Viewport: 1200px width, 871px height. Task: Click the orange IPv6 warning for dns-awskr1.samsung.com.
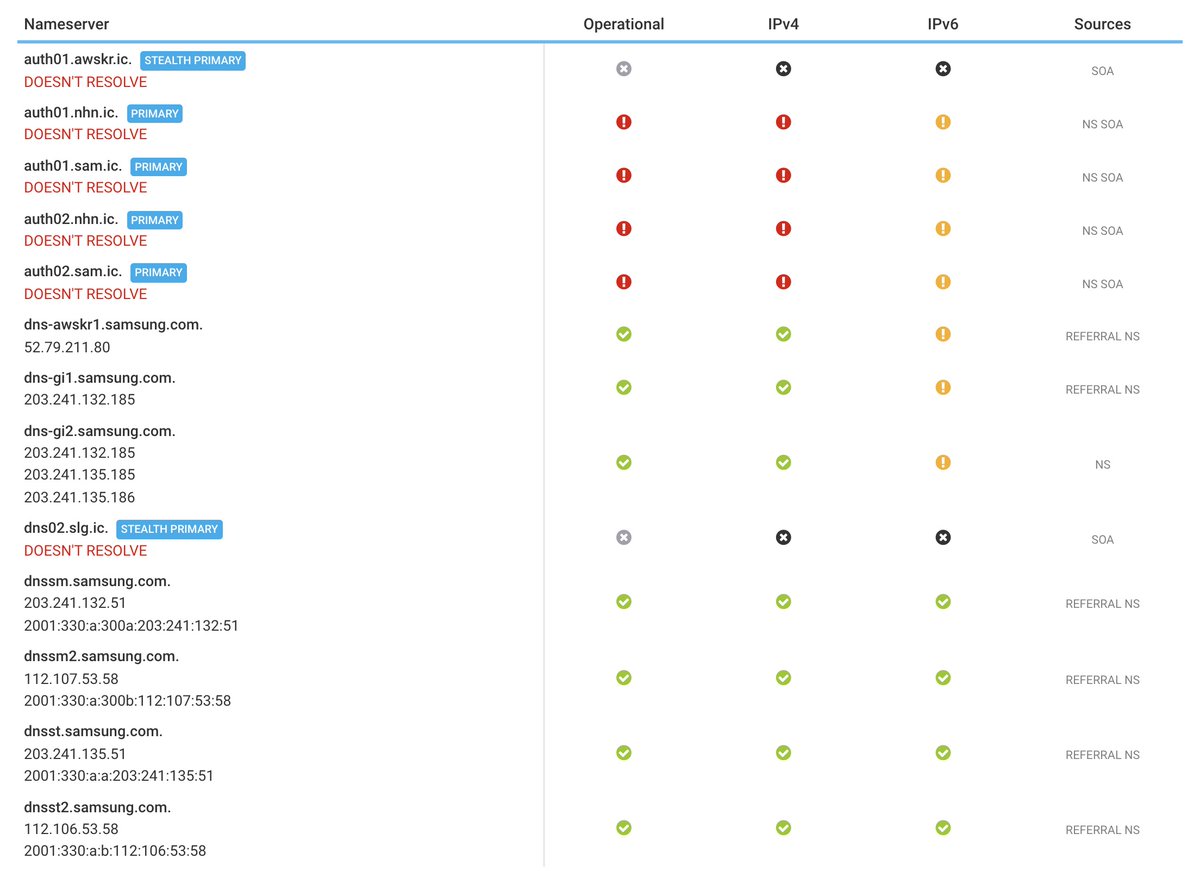(943, 334)
